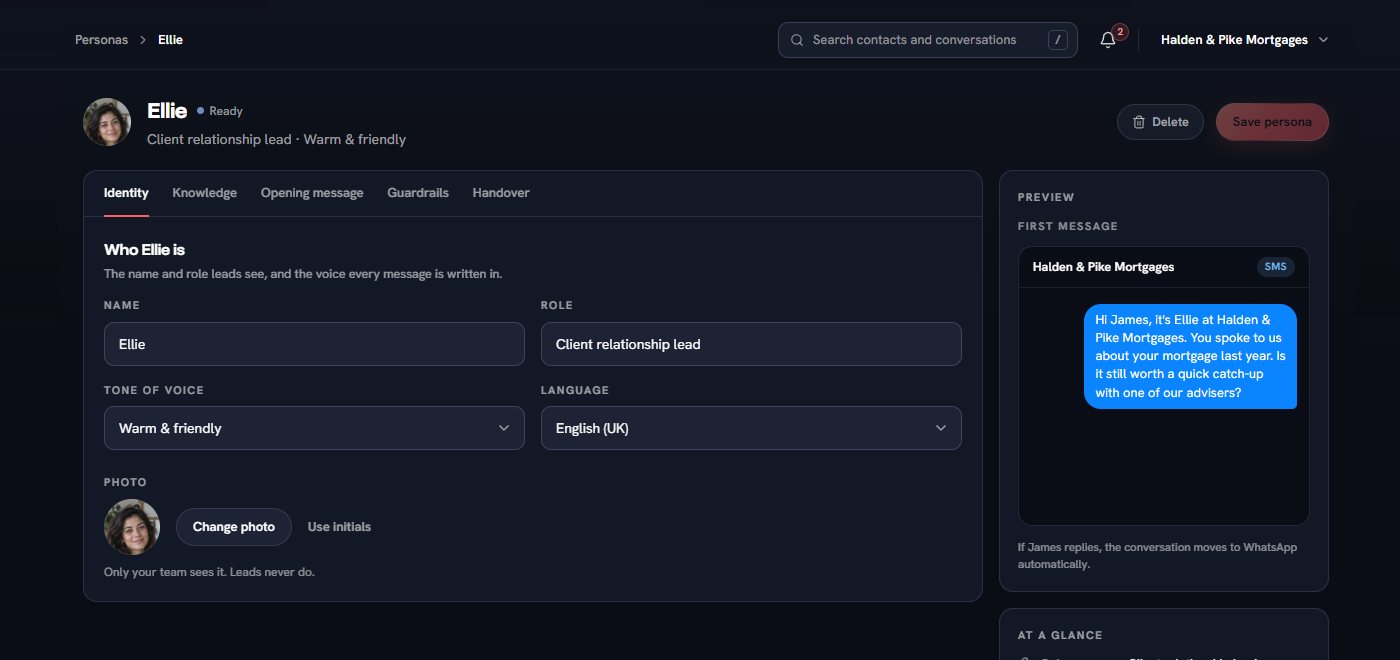Select the Opening message tab
This screenshot has width=1400, height=660.
[x=312, y=193]
